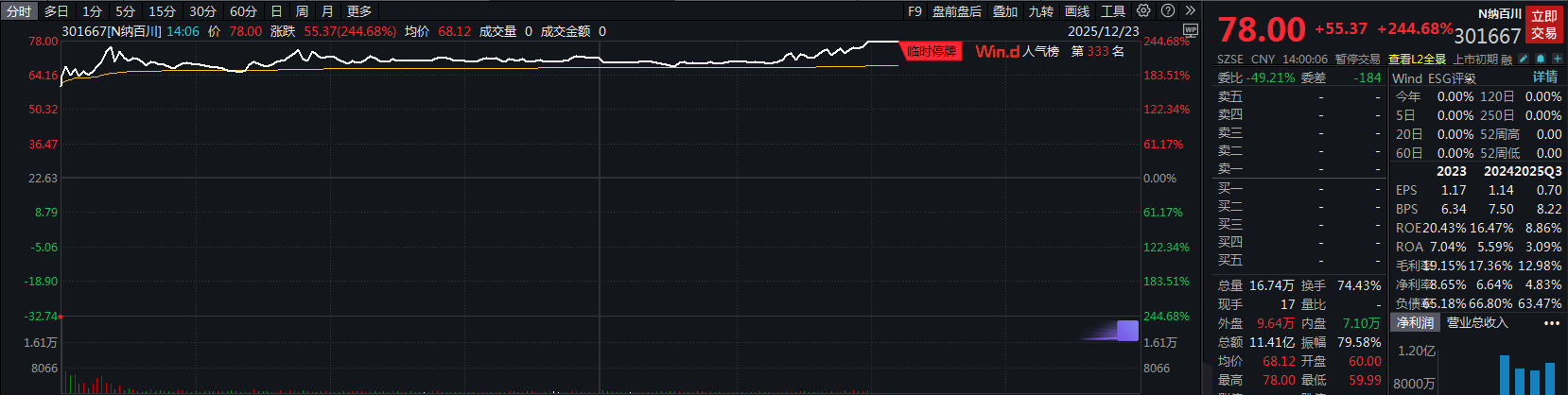Screen dimensions: 1568x395
Task: Toggle the 叠加 overlay option
Action: [1004, 11]
